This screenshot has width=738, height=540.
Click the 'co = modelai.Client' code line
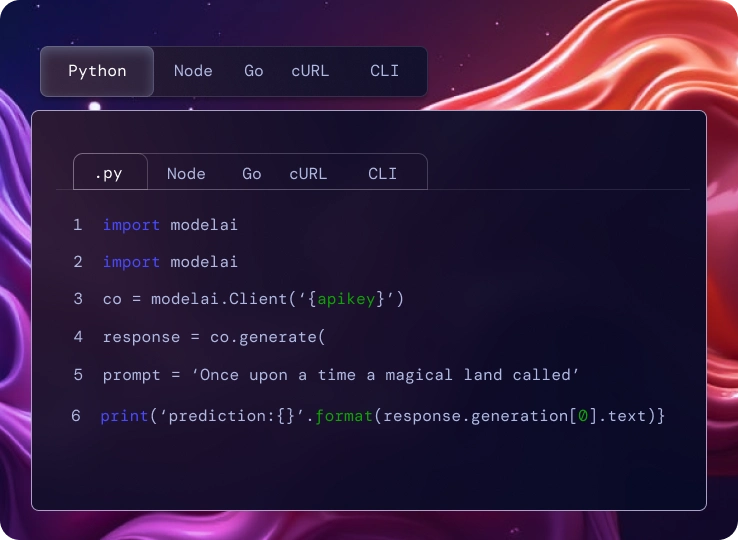[253, 299]
